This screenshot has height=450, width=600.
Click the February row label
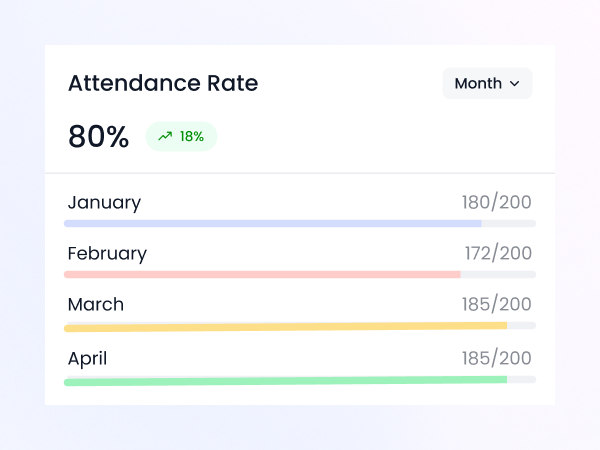click(107, 254)
